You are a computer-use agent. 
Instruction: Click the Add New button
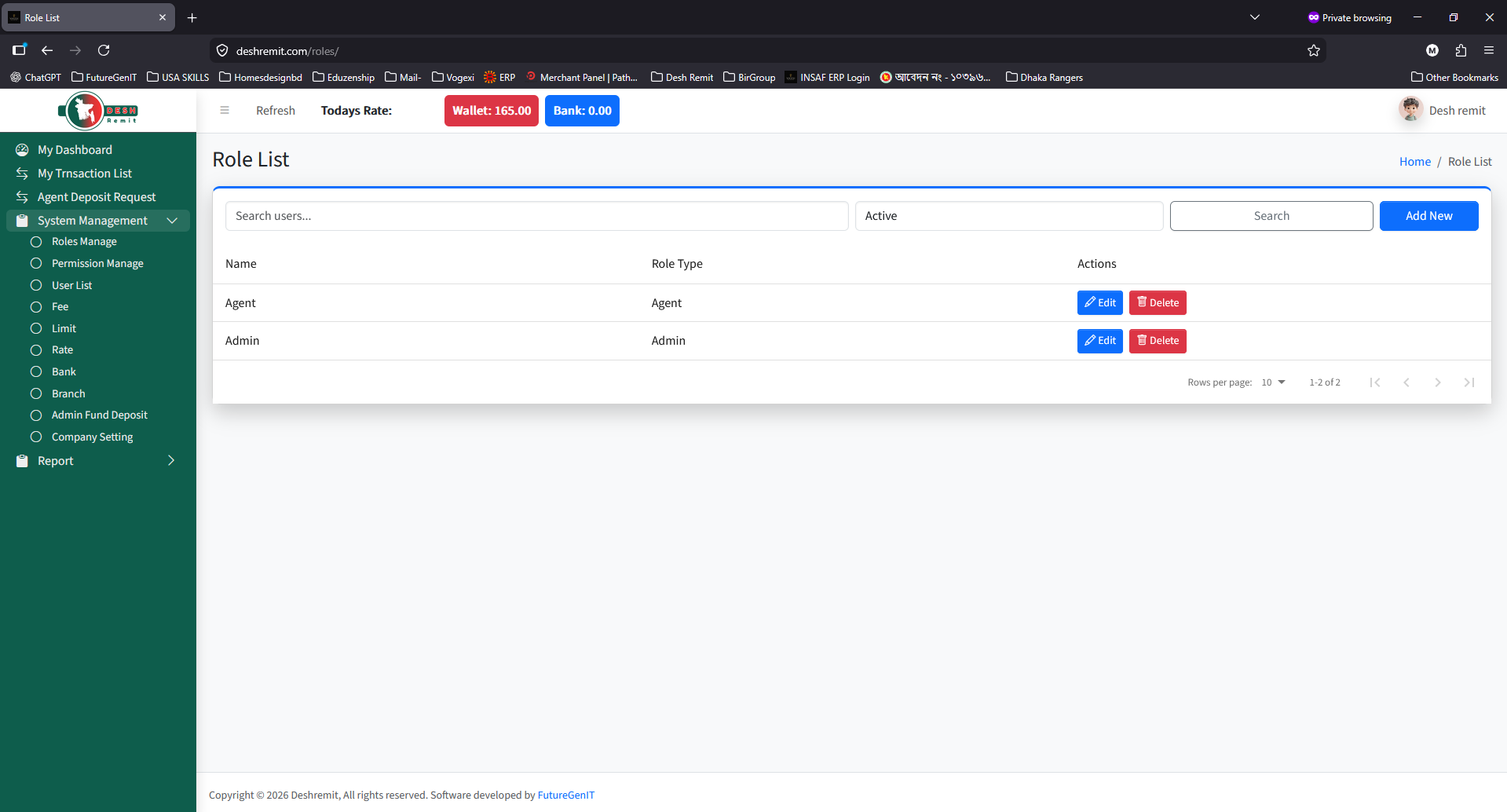pos(1428,216)
